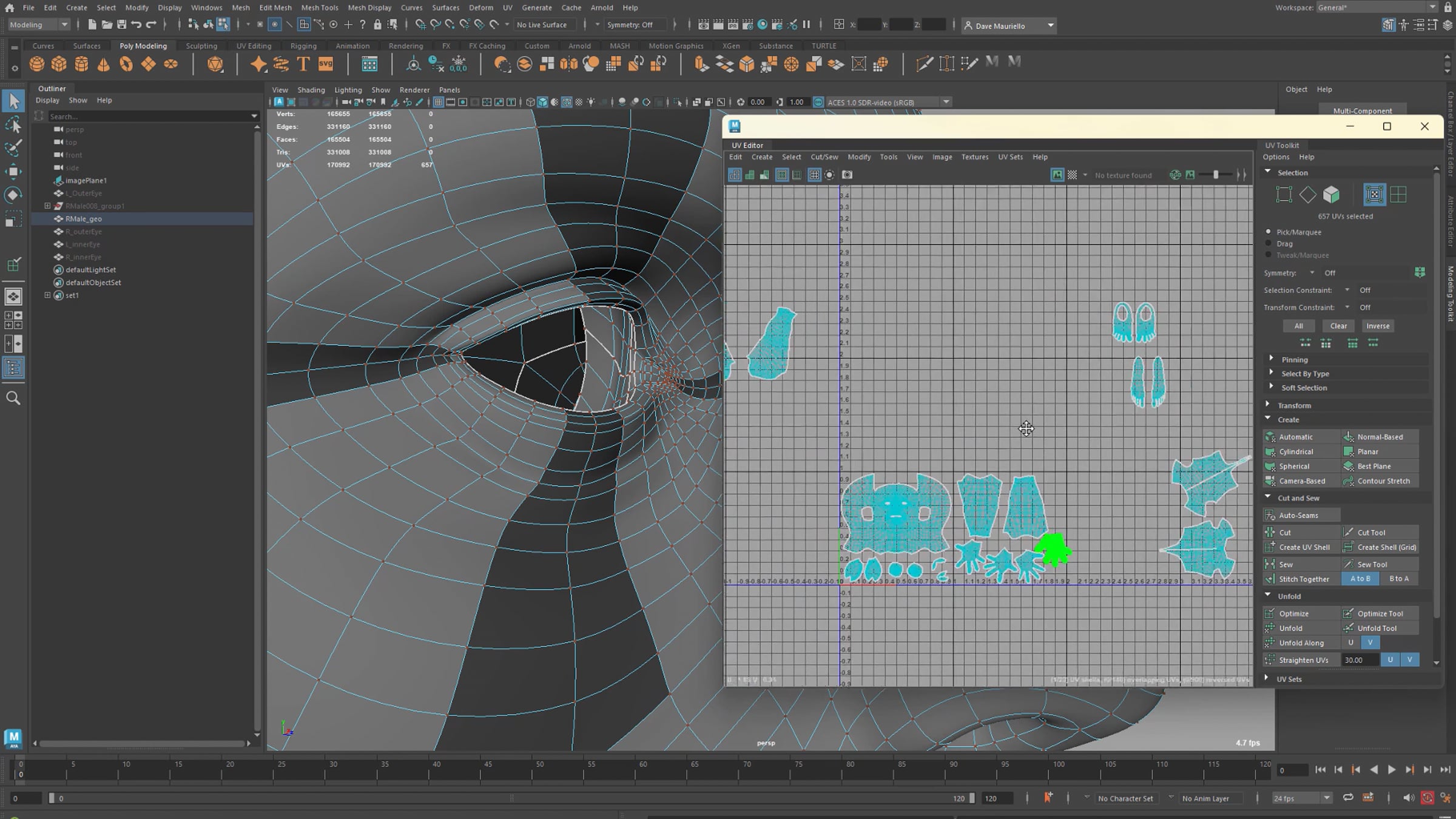The image size is (1456, 819).
Task: Toggle Unfold Along V button
Action: tap(1370, 642)
